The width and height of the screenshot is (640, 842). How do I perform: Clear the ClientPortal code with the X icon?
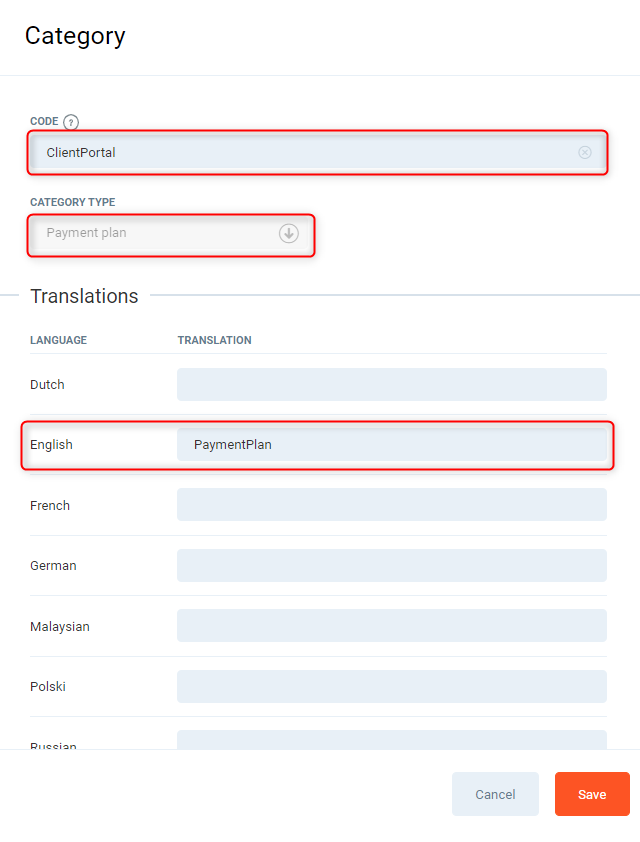pos(585,153)
